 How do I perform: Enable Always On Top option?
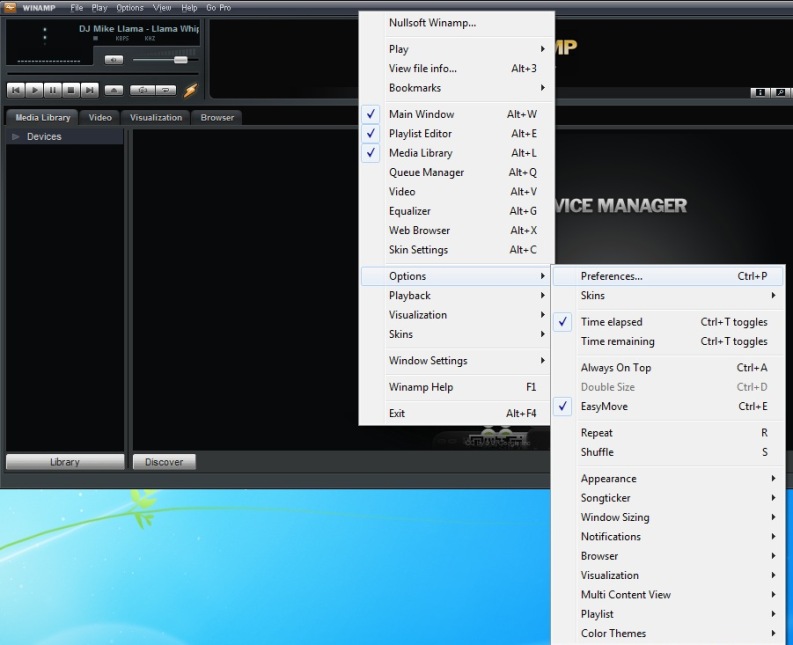(x=668, y=368)
